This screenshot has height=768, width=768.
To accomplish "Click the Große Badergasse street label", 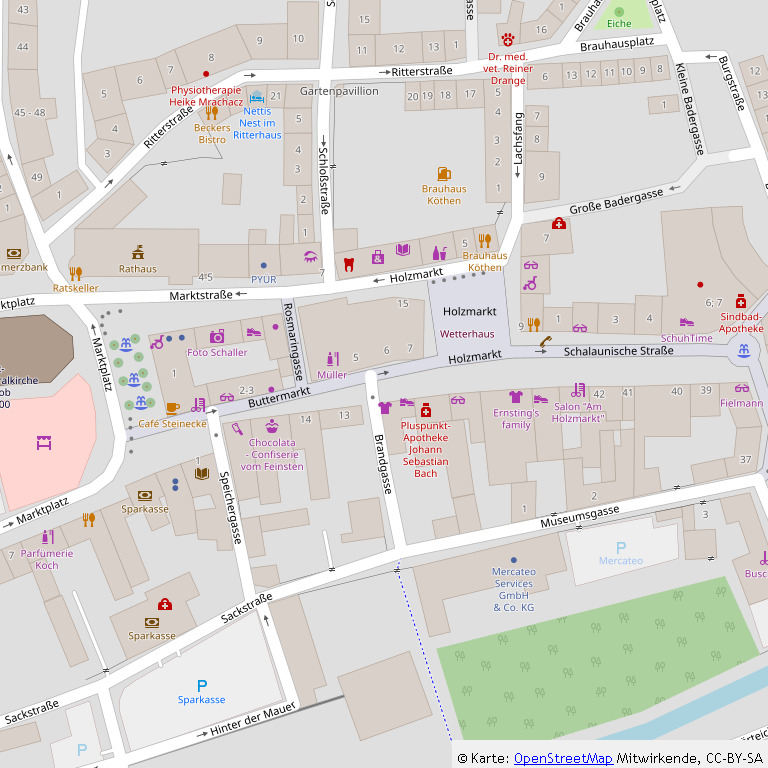I will [x=616, y=201].
